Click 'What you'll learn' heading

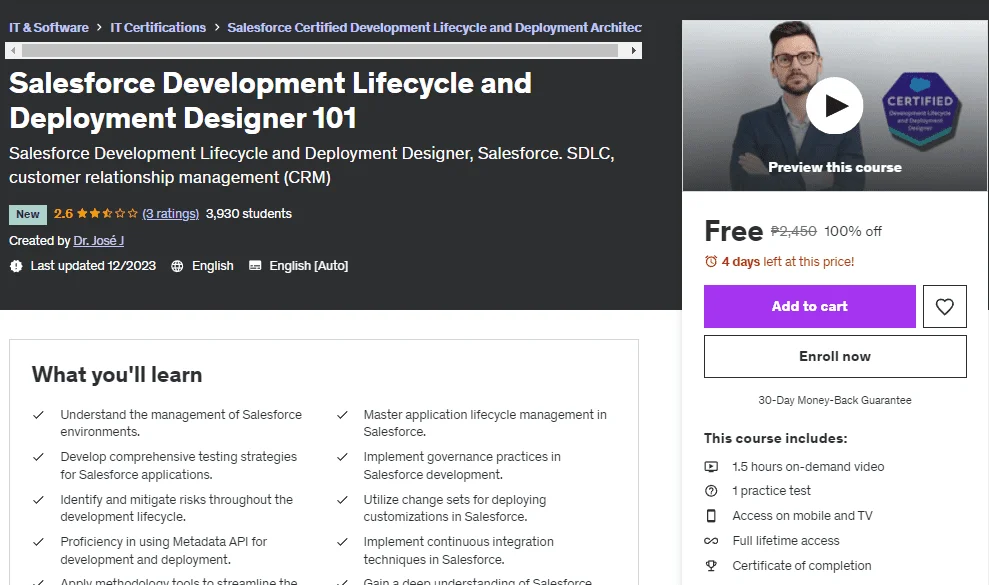coord(117,375)
